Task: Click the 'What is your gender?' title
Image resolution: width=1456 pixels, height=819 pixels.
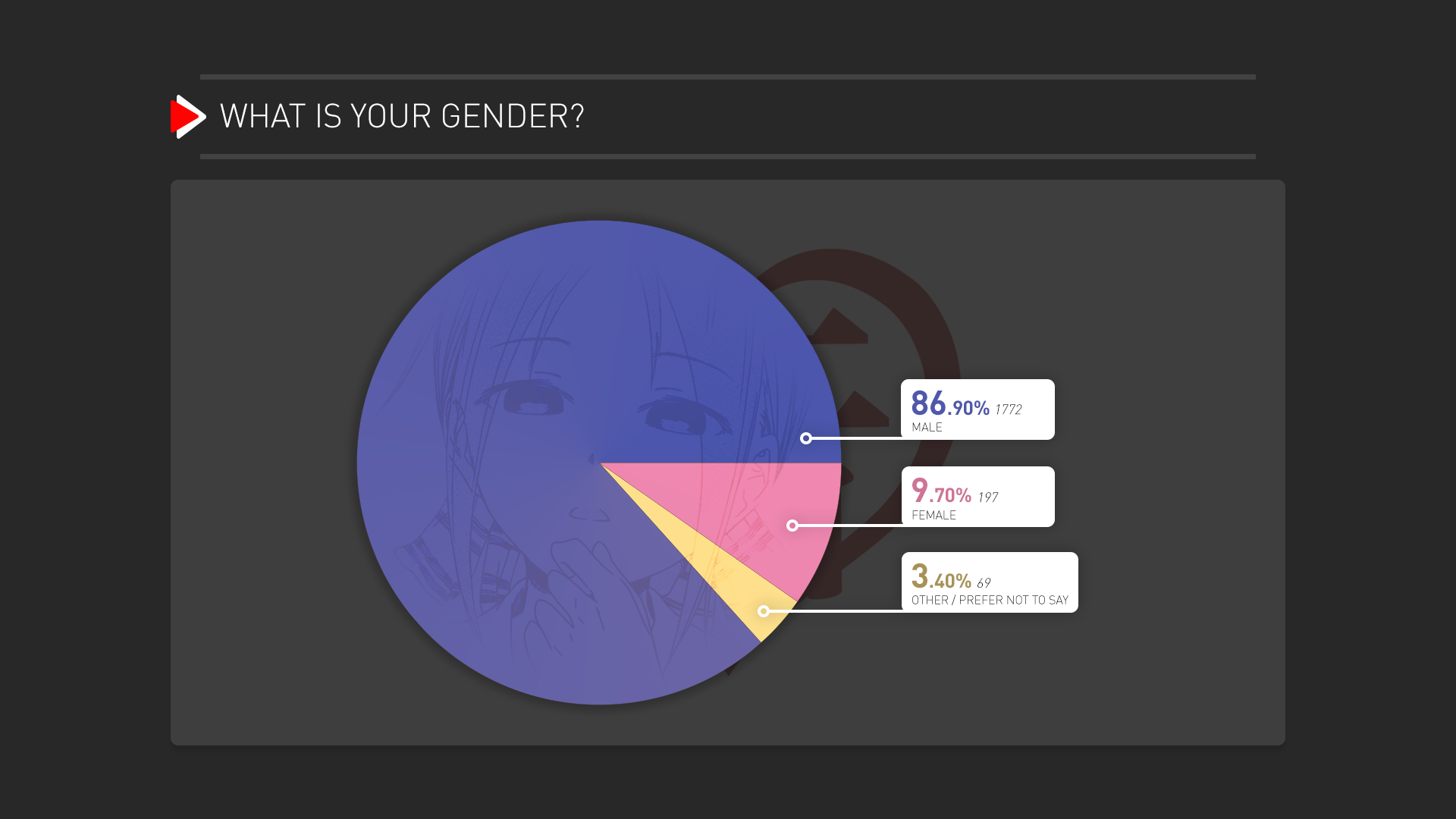Action: click(x=402, y=116)
